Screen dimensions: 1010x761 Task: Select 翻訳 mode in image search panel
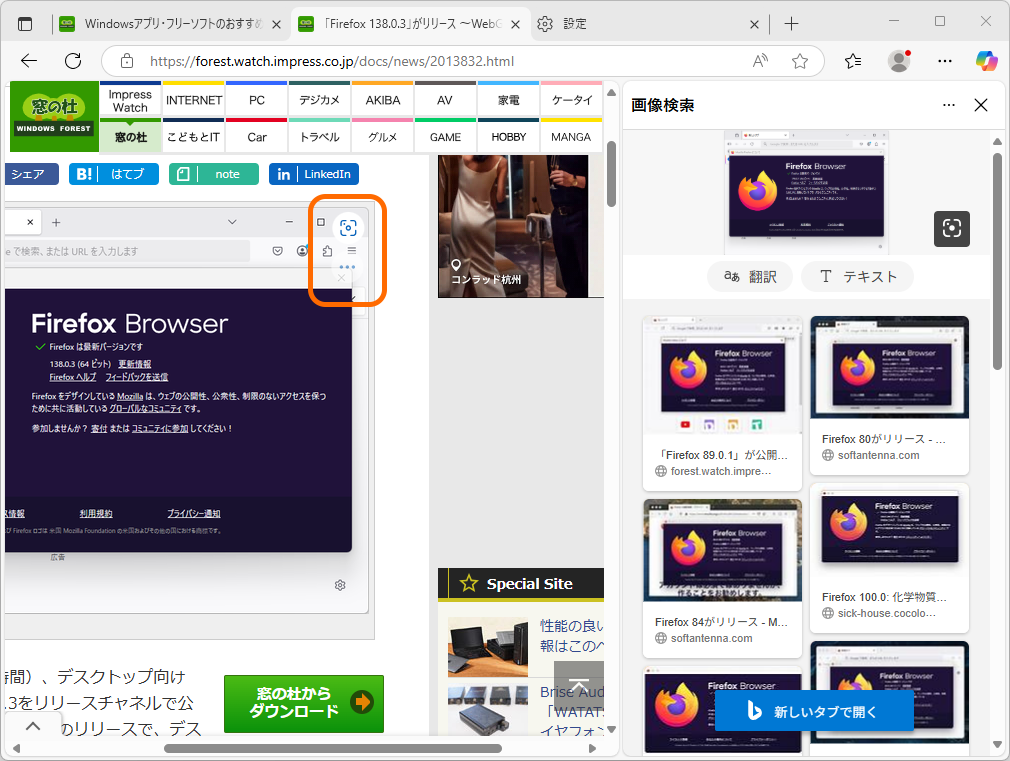pos(749,276)
